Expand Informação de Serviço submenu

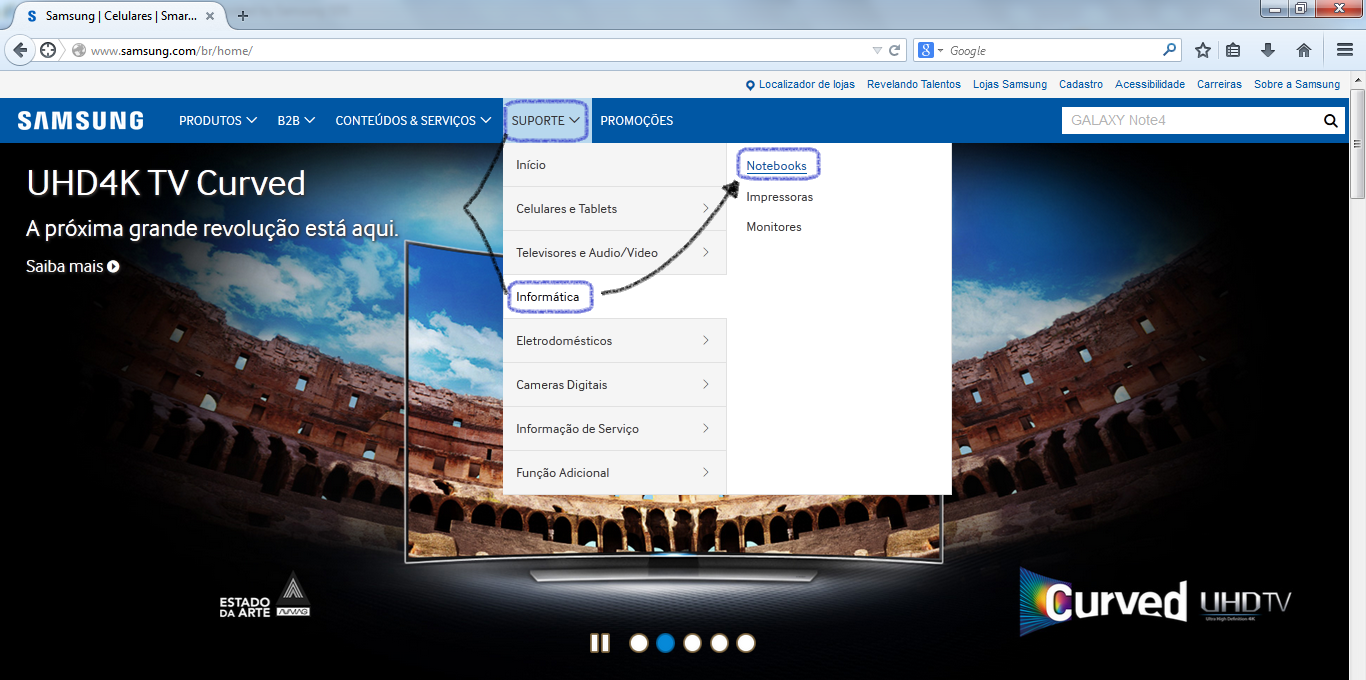click(x=615, y=429)
